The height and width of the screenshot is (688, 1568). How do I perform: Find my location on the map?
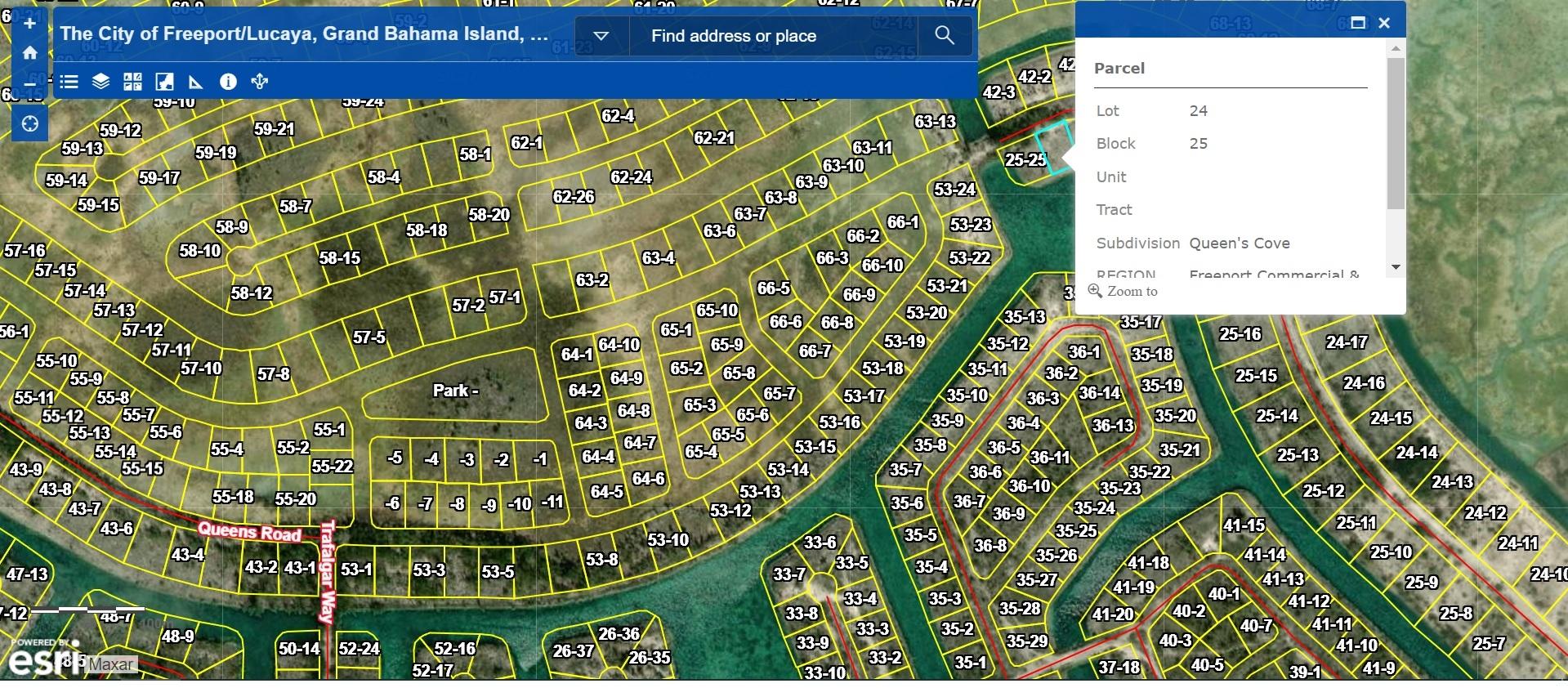tap(30, 124)
